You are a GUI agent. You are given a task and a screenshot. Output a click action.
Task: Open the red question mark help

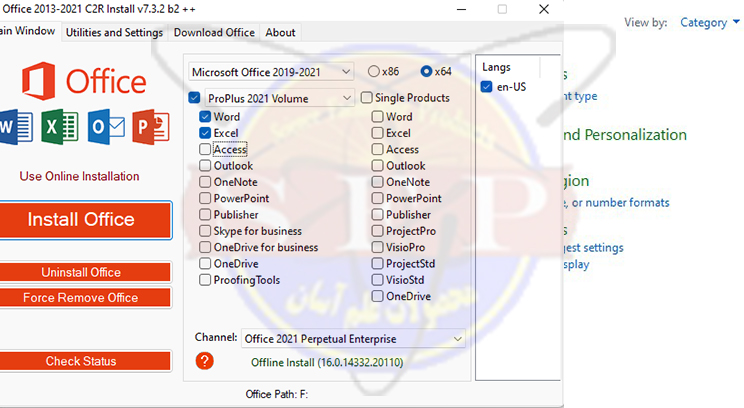pos(205,361)
